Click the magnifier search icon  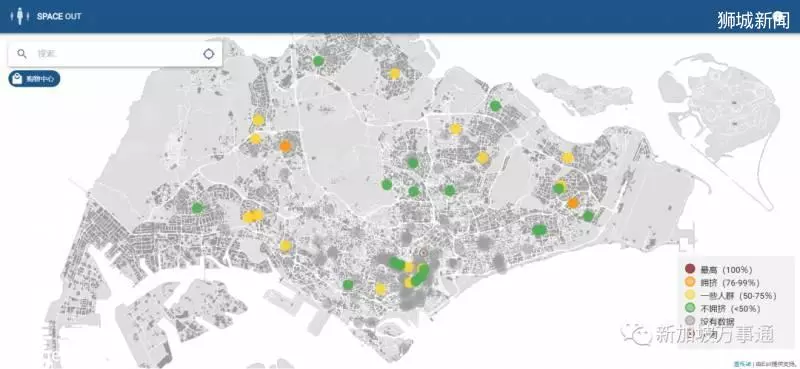point(22,54)
